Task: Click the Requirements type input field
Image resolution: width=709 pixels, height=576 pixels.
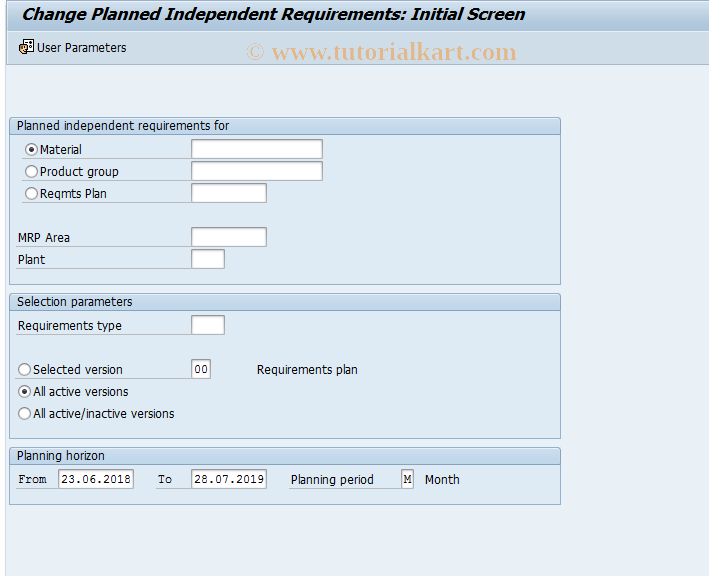Action: 208,325
